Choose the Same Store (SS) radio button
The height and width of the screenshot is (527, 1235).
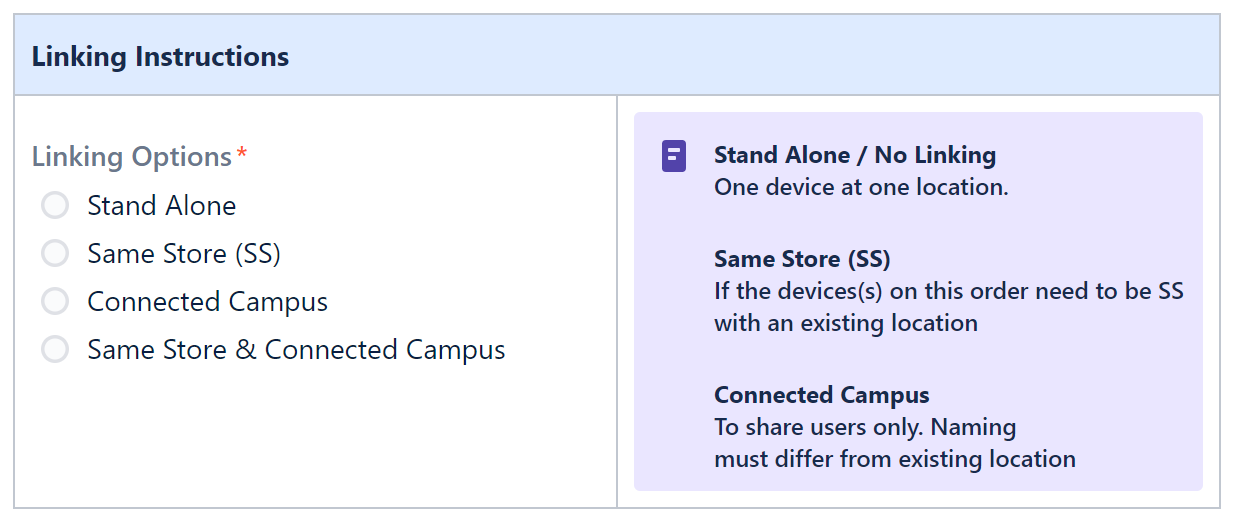point(55,254)
